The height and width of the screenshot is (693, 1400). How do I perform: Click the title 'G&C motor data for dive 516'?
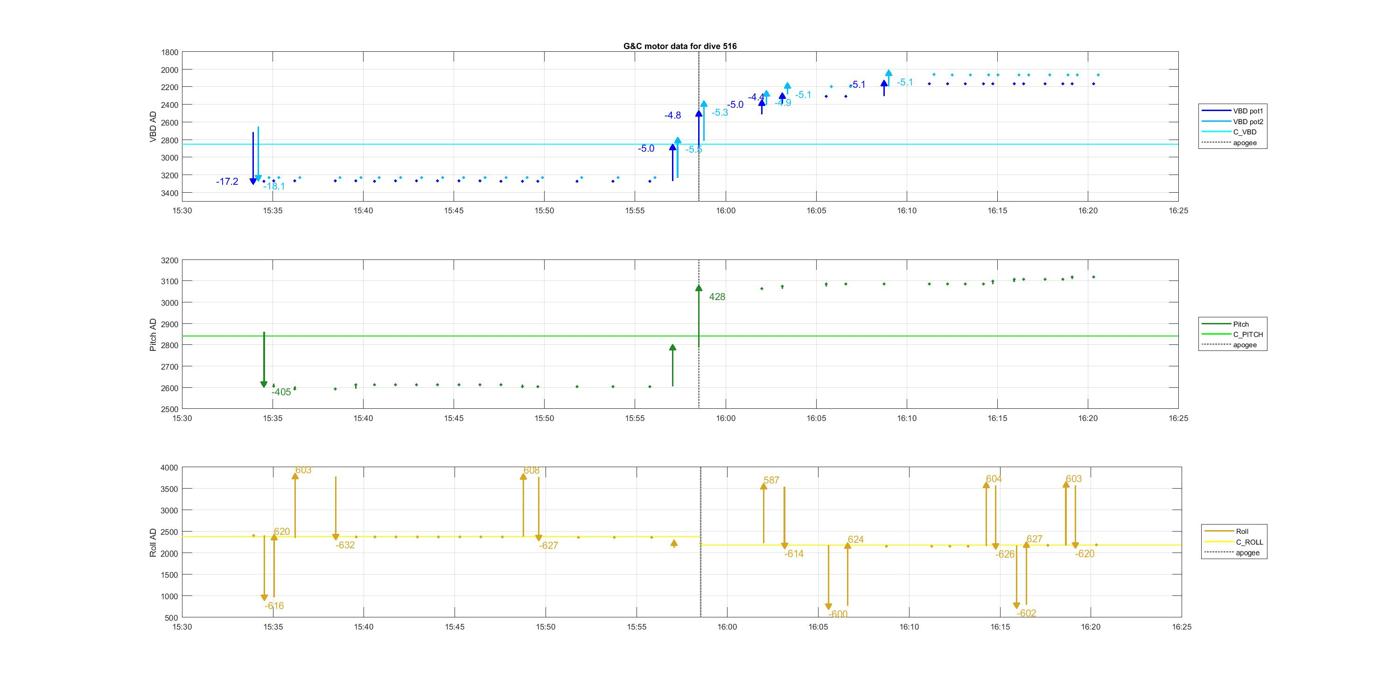(680, 46)
